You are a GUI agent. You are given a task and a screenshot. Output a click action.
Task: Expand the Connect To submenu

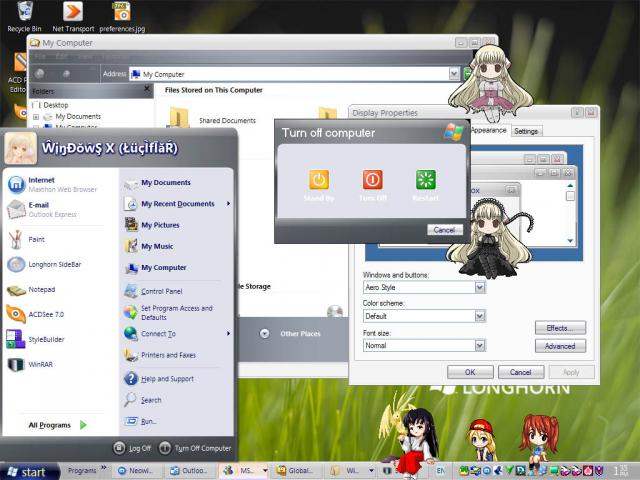pos(177,333)
